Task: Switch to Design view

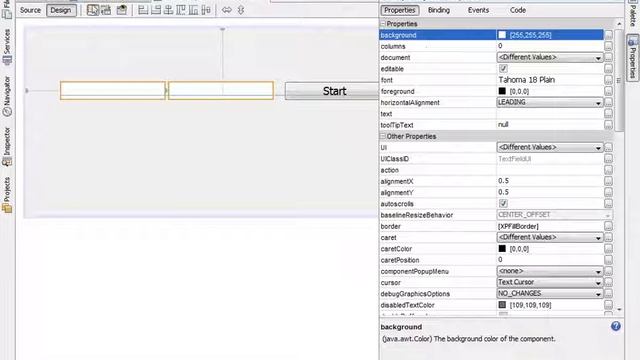Action: (x=61, y=10)
